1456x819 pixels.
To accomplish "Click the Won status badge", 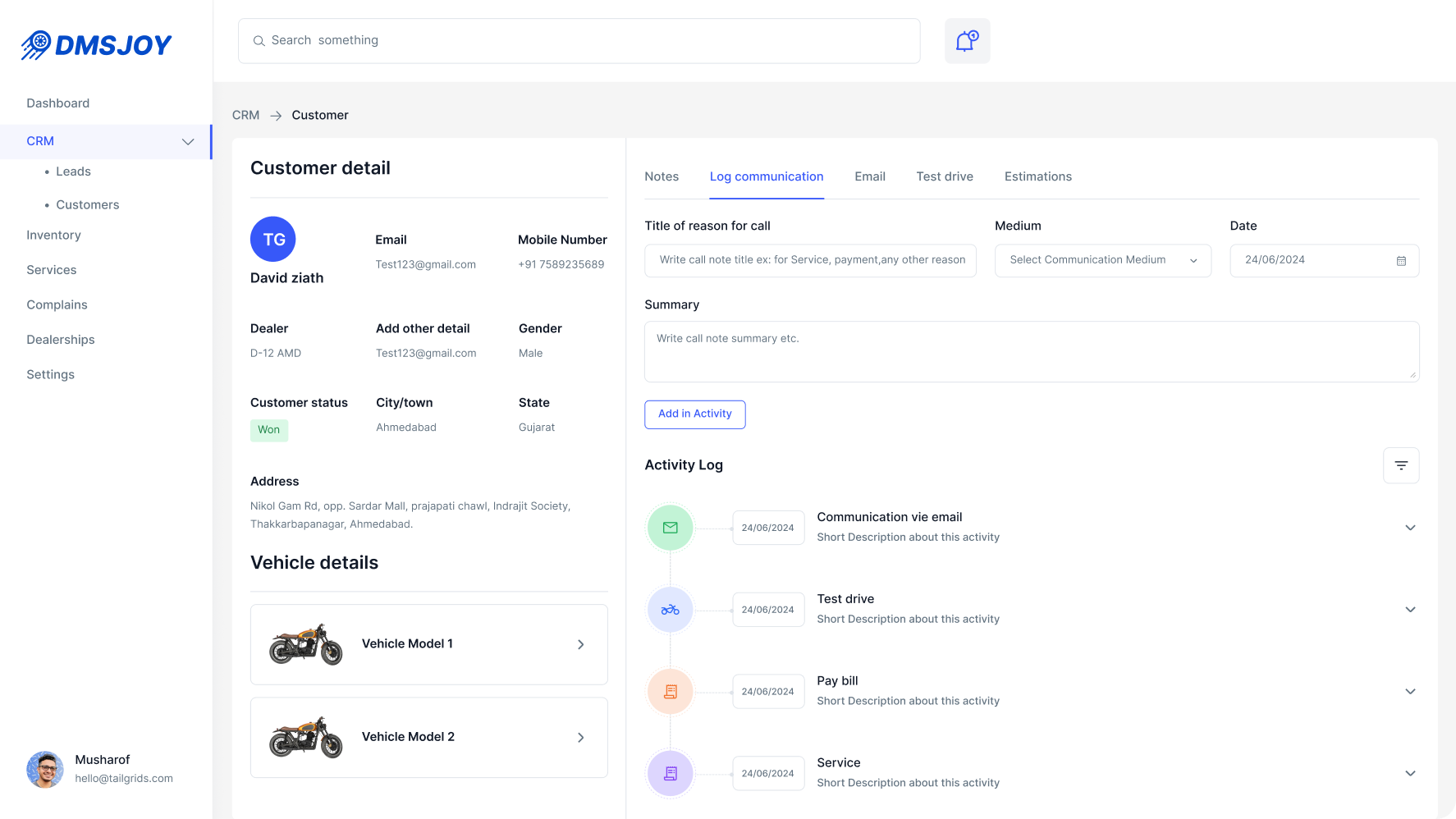I will click(x=269, y=430).
